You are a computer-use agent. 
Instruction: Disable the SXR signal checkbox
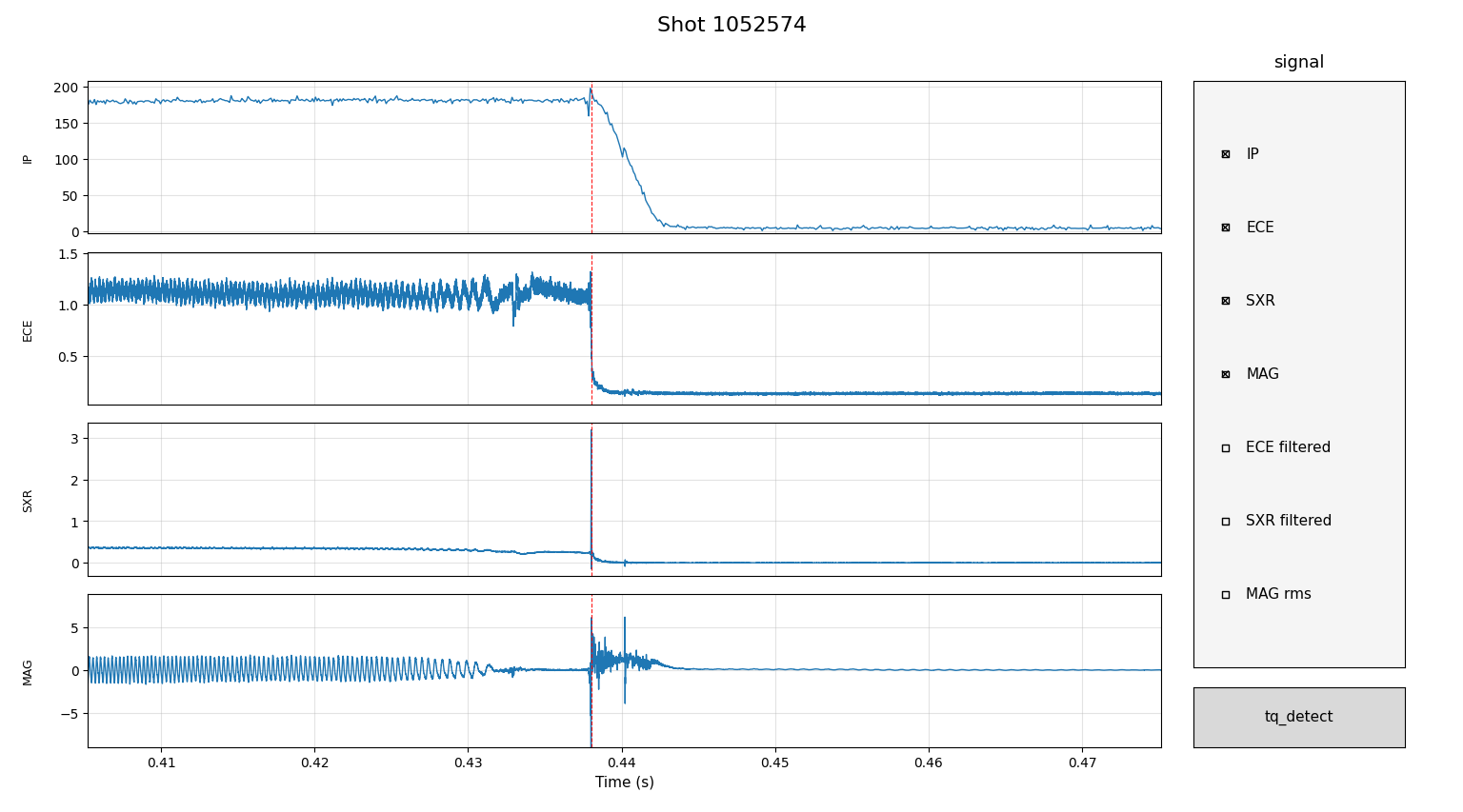(x=1226, y=301)
